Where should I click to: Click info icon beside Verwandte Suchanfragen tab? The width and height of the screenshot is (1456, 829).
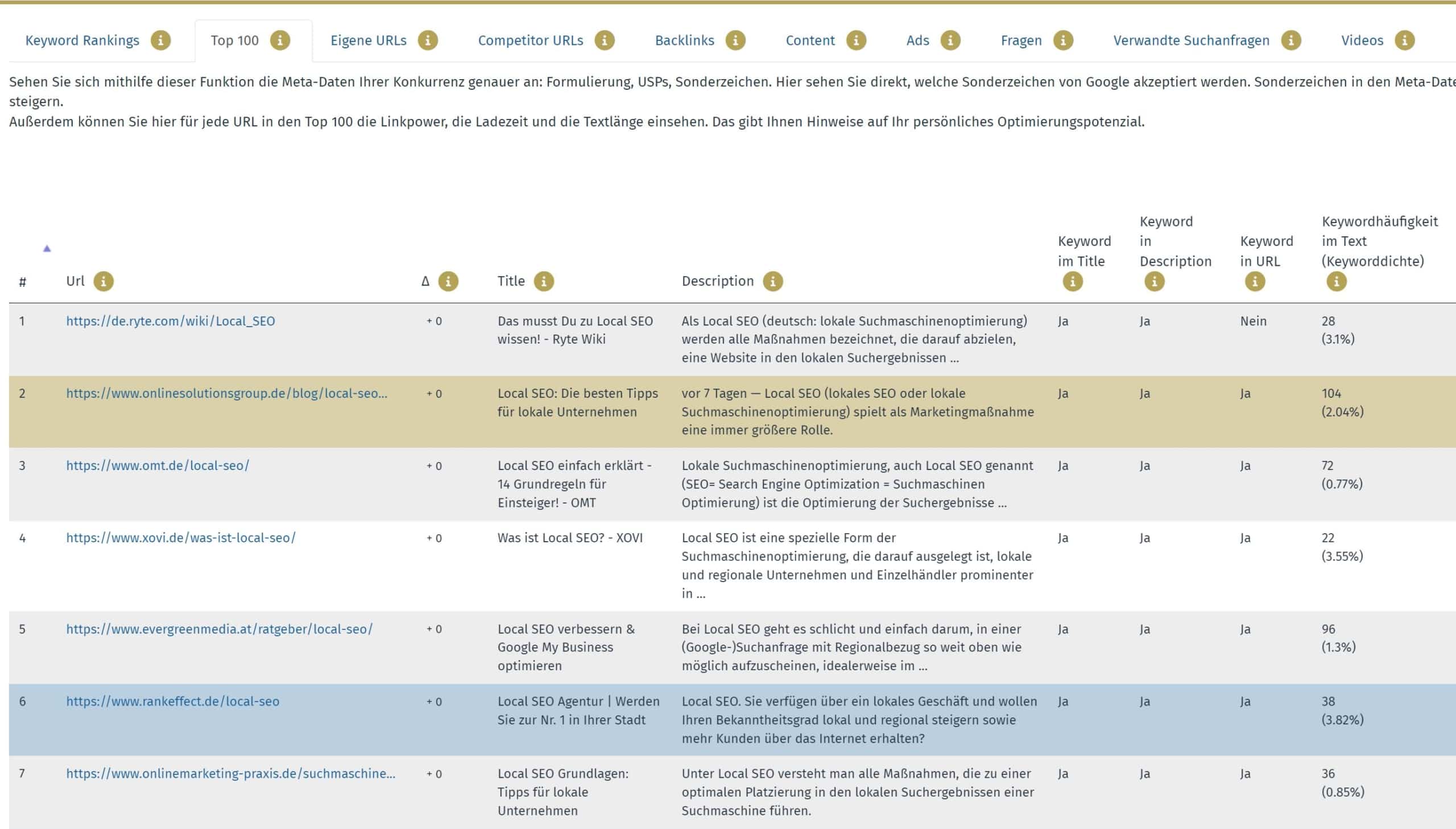[1291, 40]
